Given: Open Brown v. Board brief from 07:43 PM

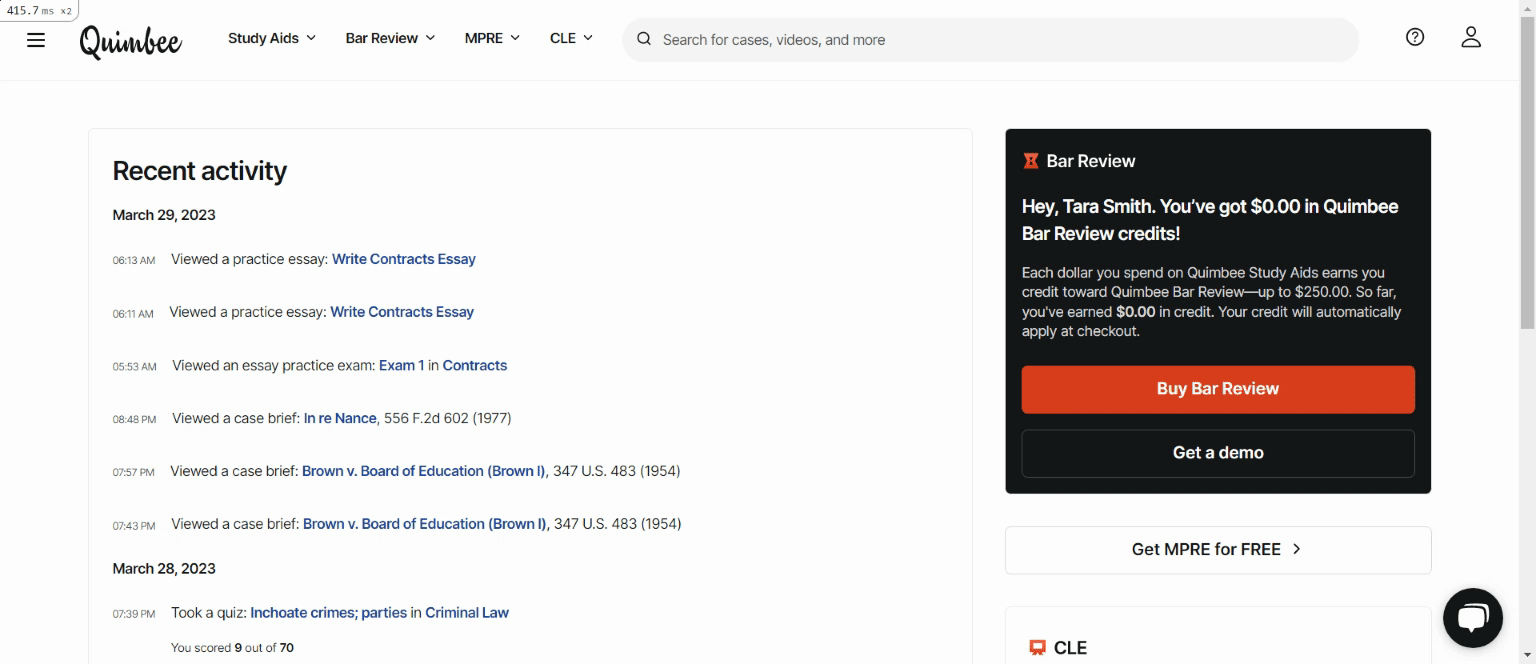Looking at the screenshot, I should 425,524.
